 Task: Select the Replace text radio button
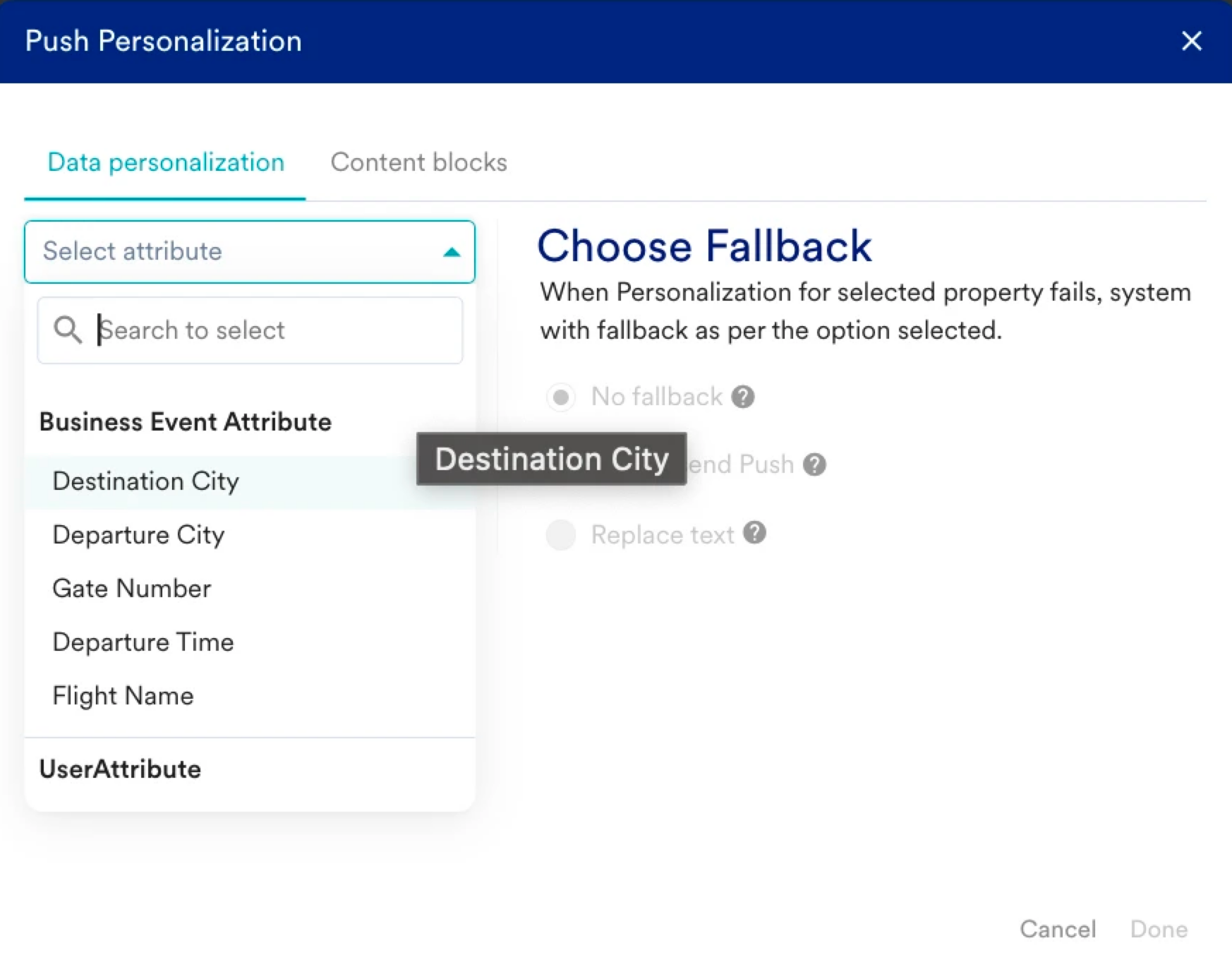pos(561,535)
